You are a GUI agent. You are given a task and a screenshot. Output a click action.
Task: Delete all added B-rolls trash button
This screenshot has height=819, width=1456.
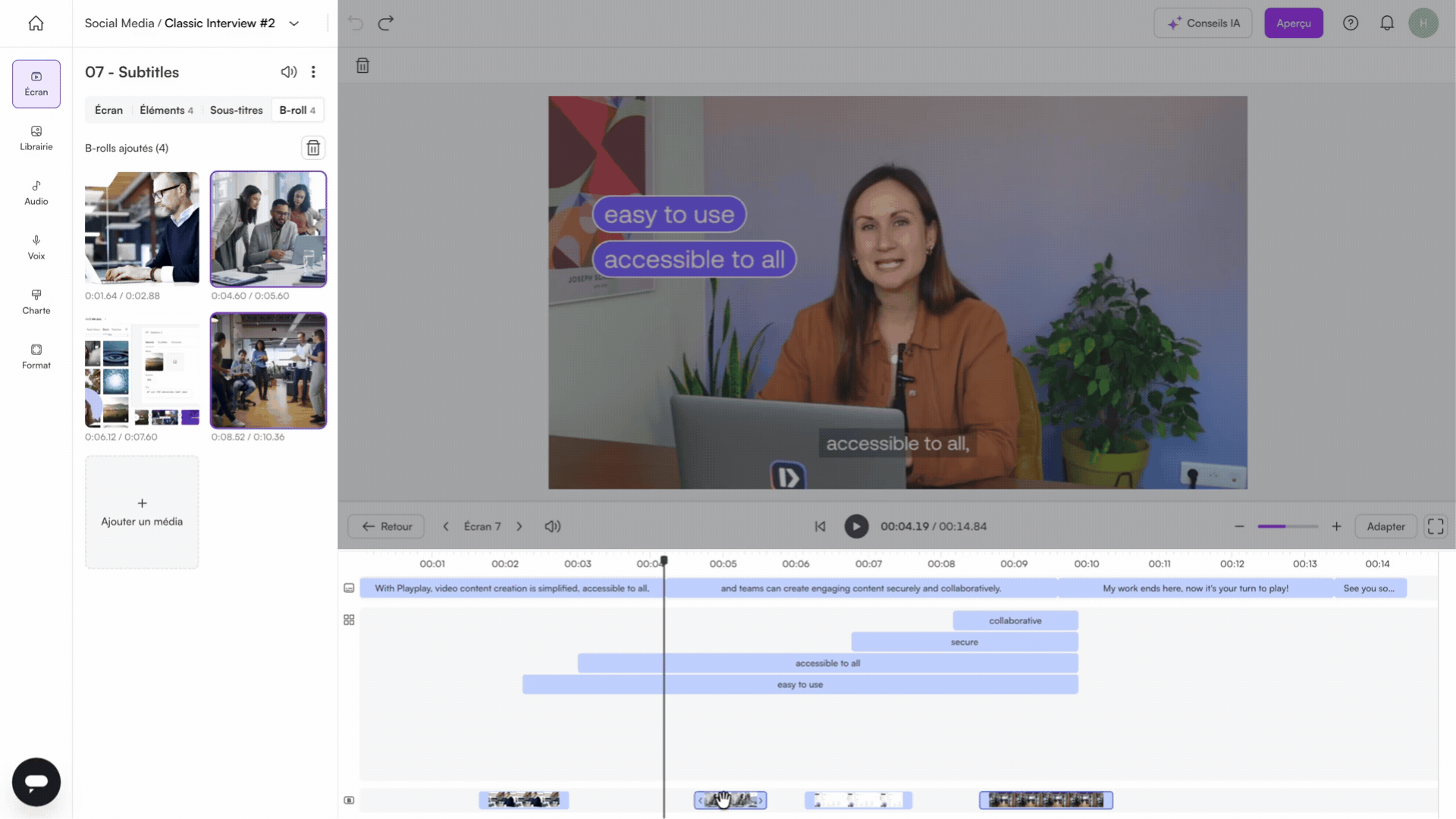click(x=313, y=148)
